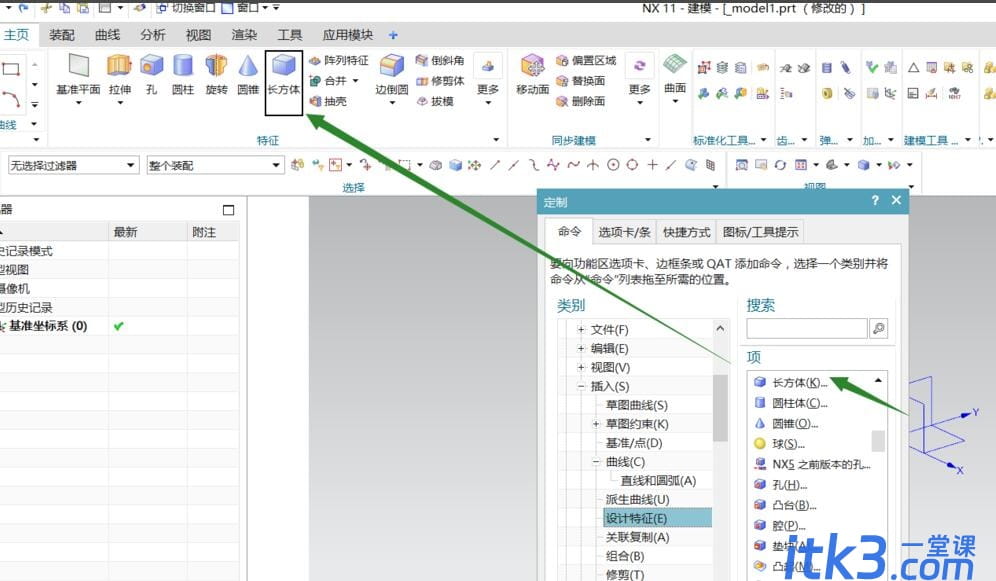The width and height of the screenshot is (996, 581).
Task: Click the 删除面 delete face command
Action: pos(581,101)
